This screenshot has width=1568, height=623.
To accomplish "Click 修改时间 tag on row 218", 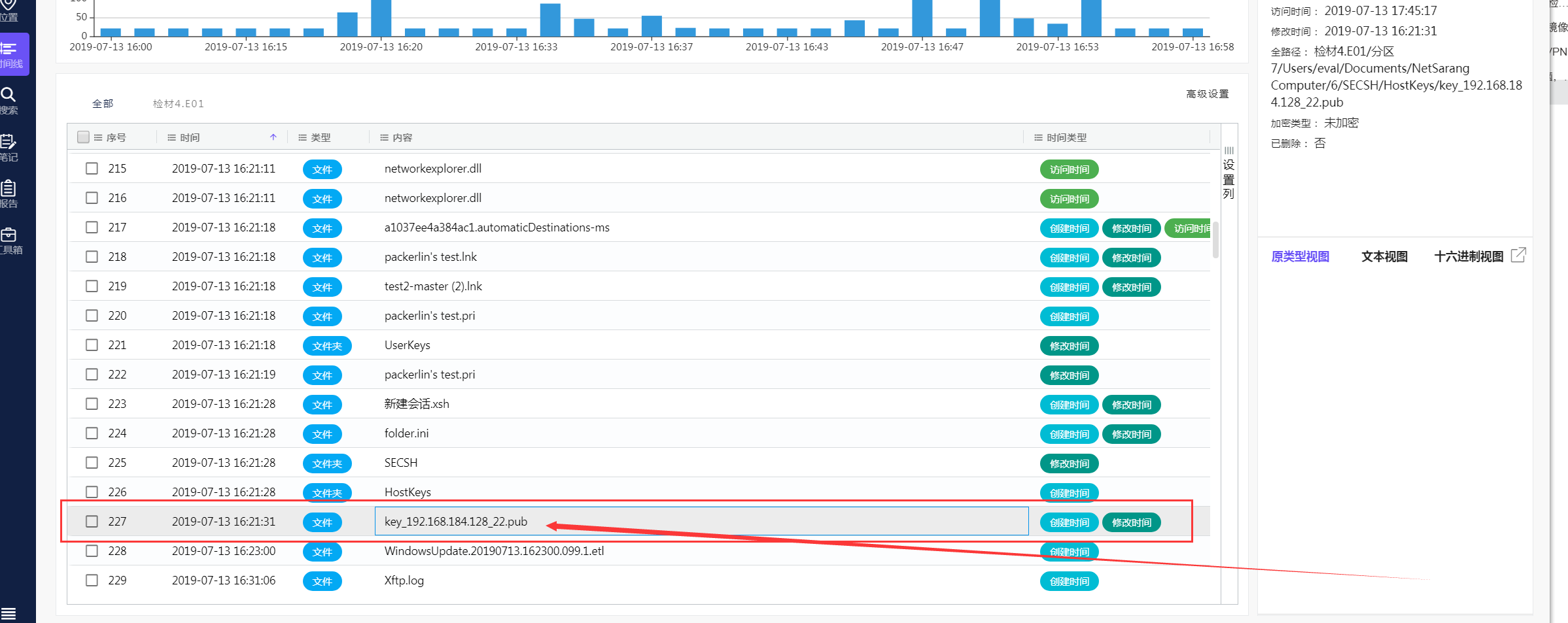I will [x=1132, y=258].
